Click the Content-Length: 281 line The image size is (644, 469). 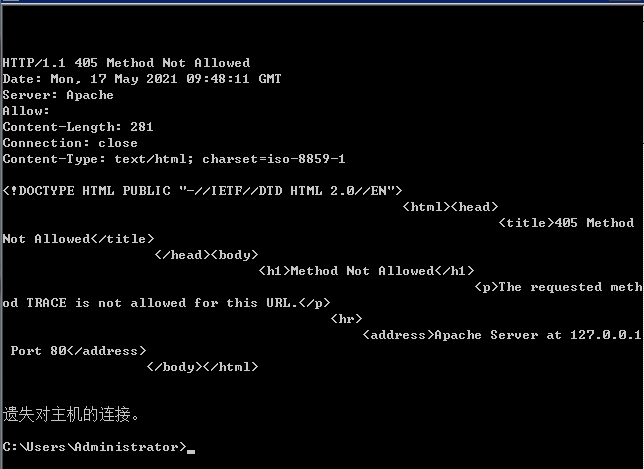point(78,127)
